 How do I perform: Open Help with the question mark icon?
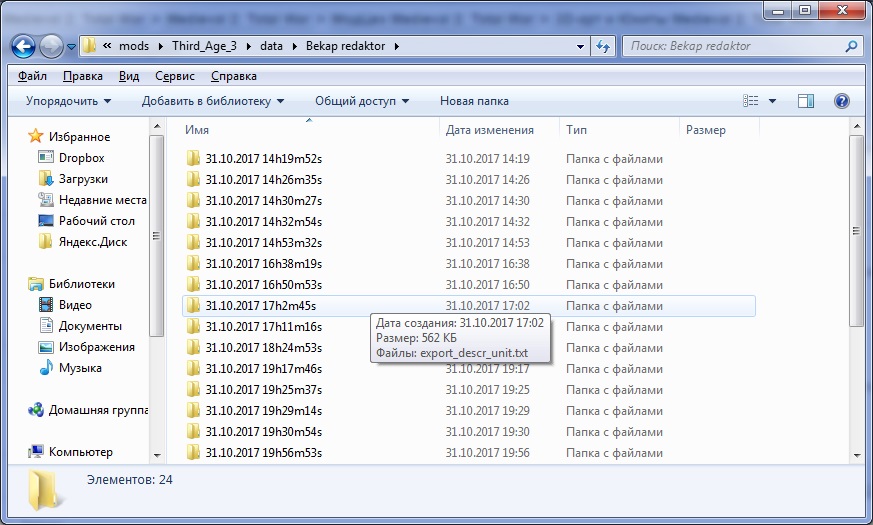(842, 101)
